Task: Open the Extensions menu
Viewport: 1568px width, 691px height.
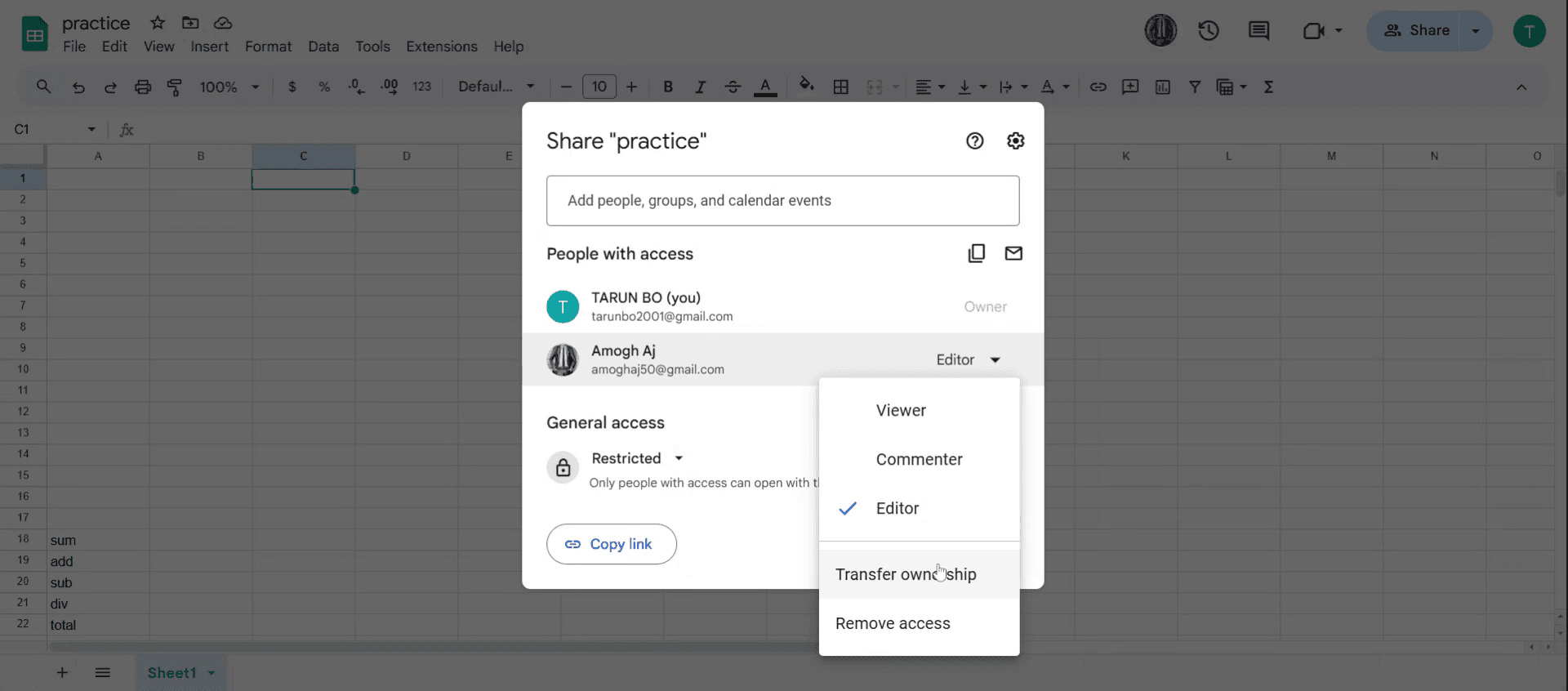Action: coord(442,47)
